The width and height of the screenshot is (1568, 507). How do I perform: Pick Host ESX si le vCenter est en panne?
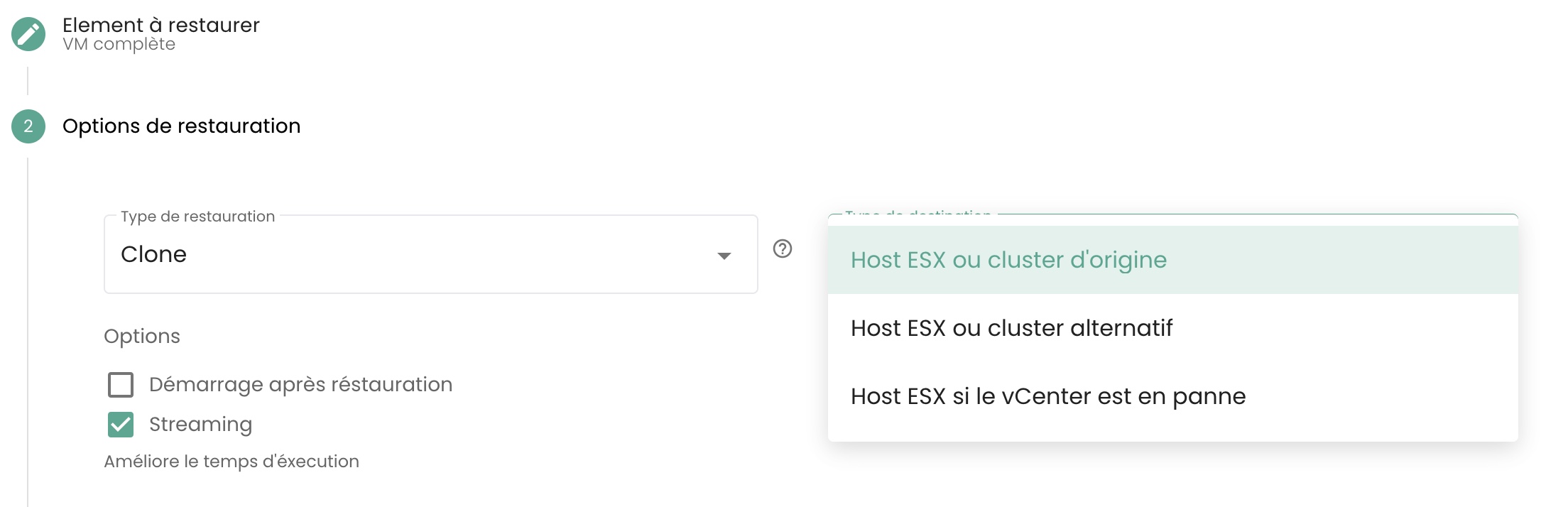[x=1047, y=396]
